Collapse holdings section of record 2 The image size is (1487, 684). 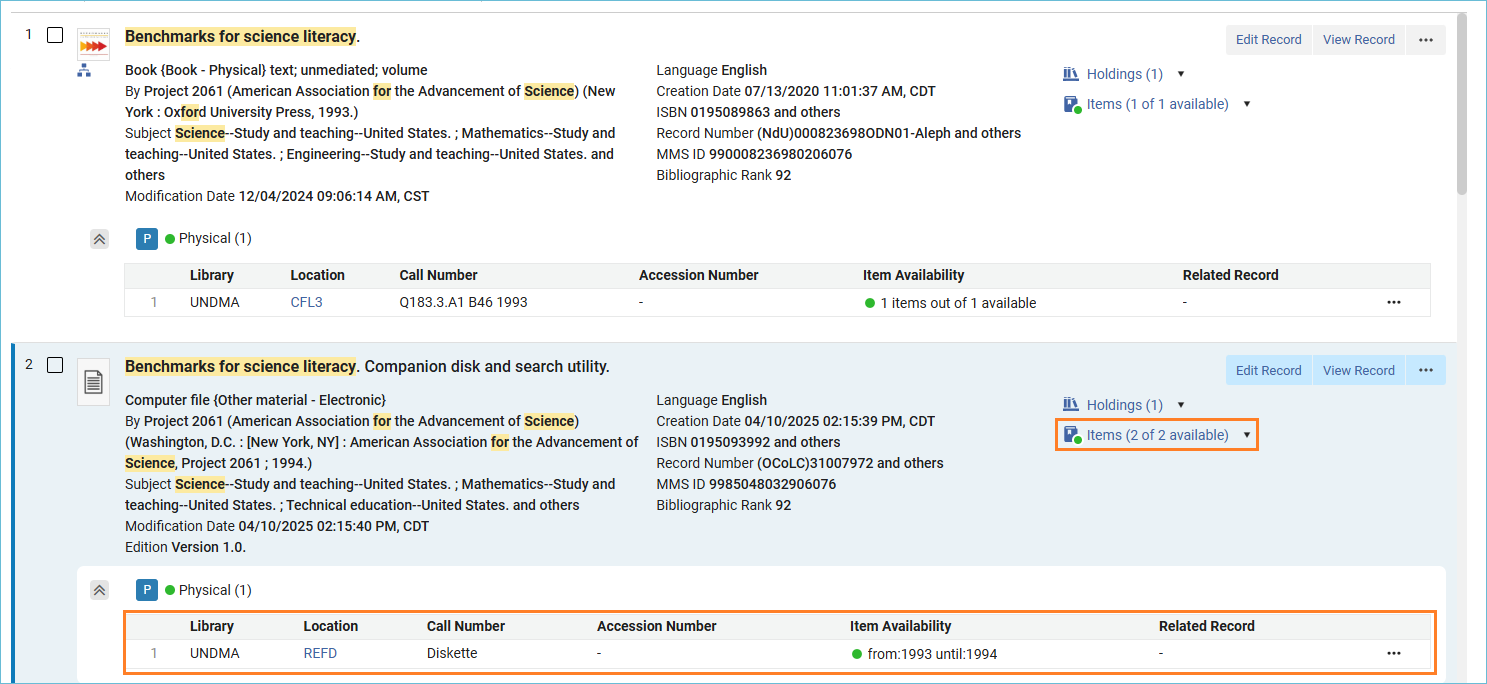pos(99,590)
